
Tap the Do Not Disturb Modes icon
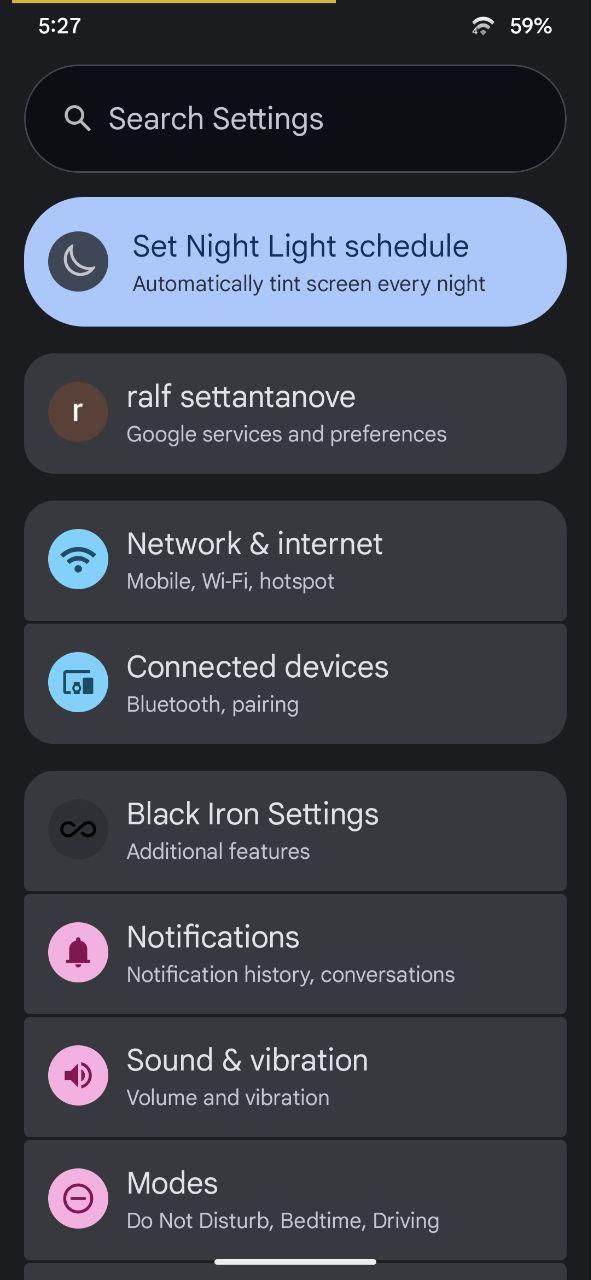point(78,1198)
